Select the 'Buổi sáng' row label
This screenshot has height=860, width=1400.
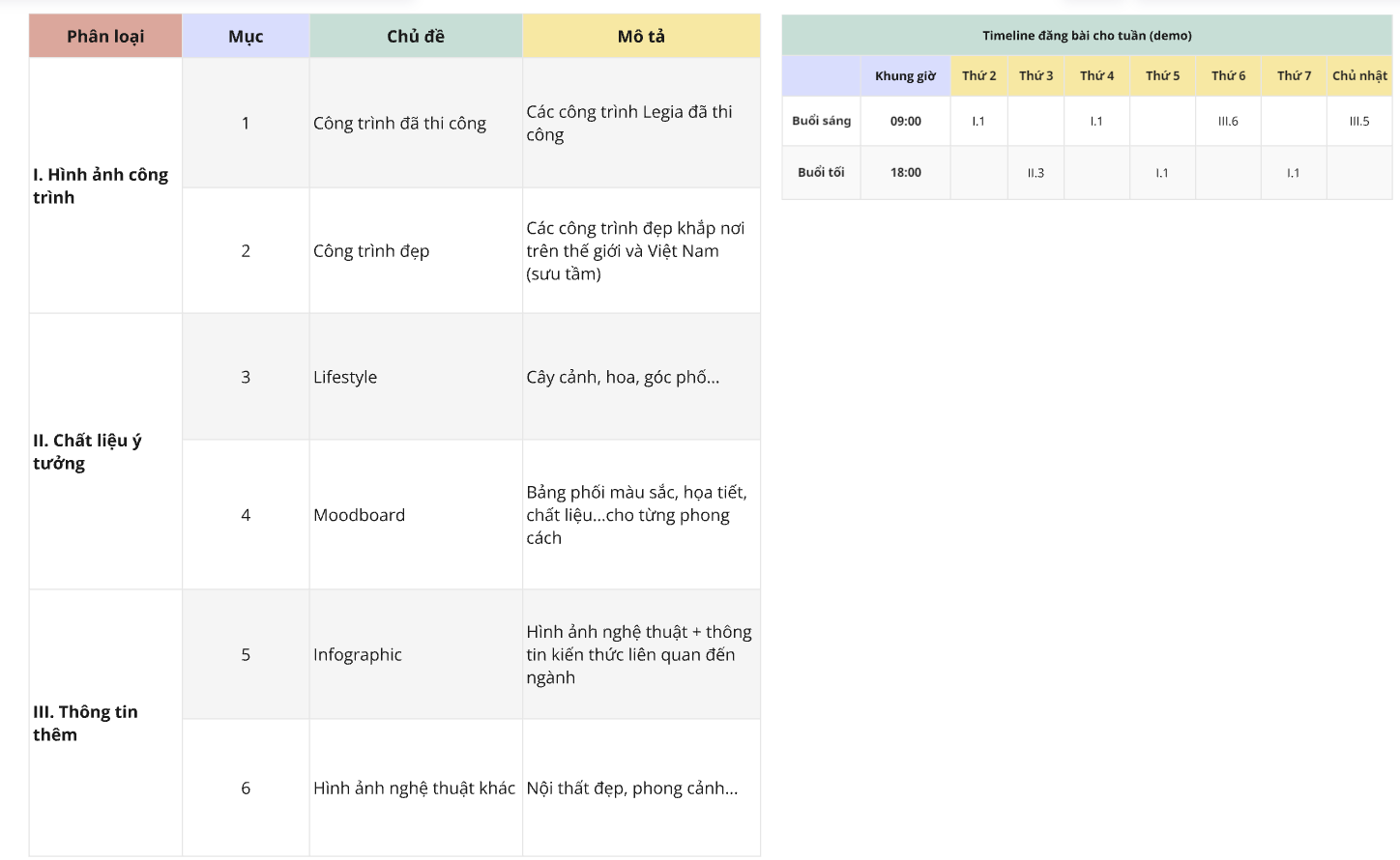click(821, 121)
